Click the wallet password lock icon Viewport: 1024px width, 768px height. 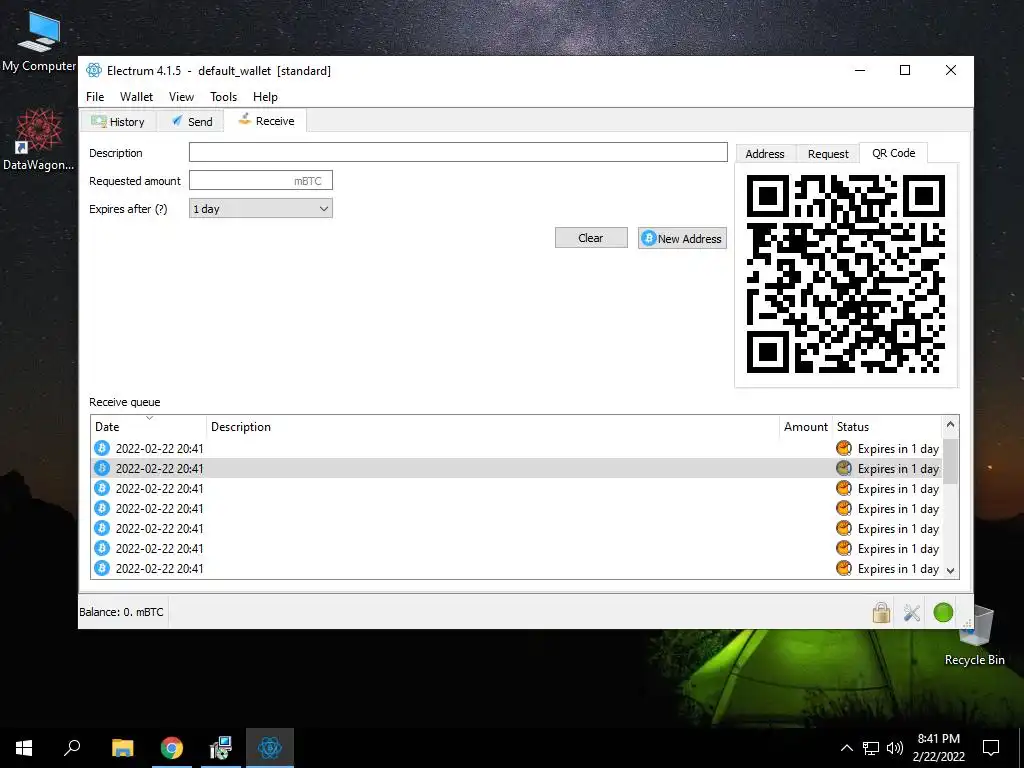click(x=881, y=613)
